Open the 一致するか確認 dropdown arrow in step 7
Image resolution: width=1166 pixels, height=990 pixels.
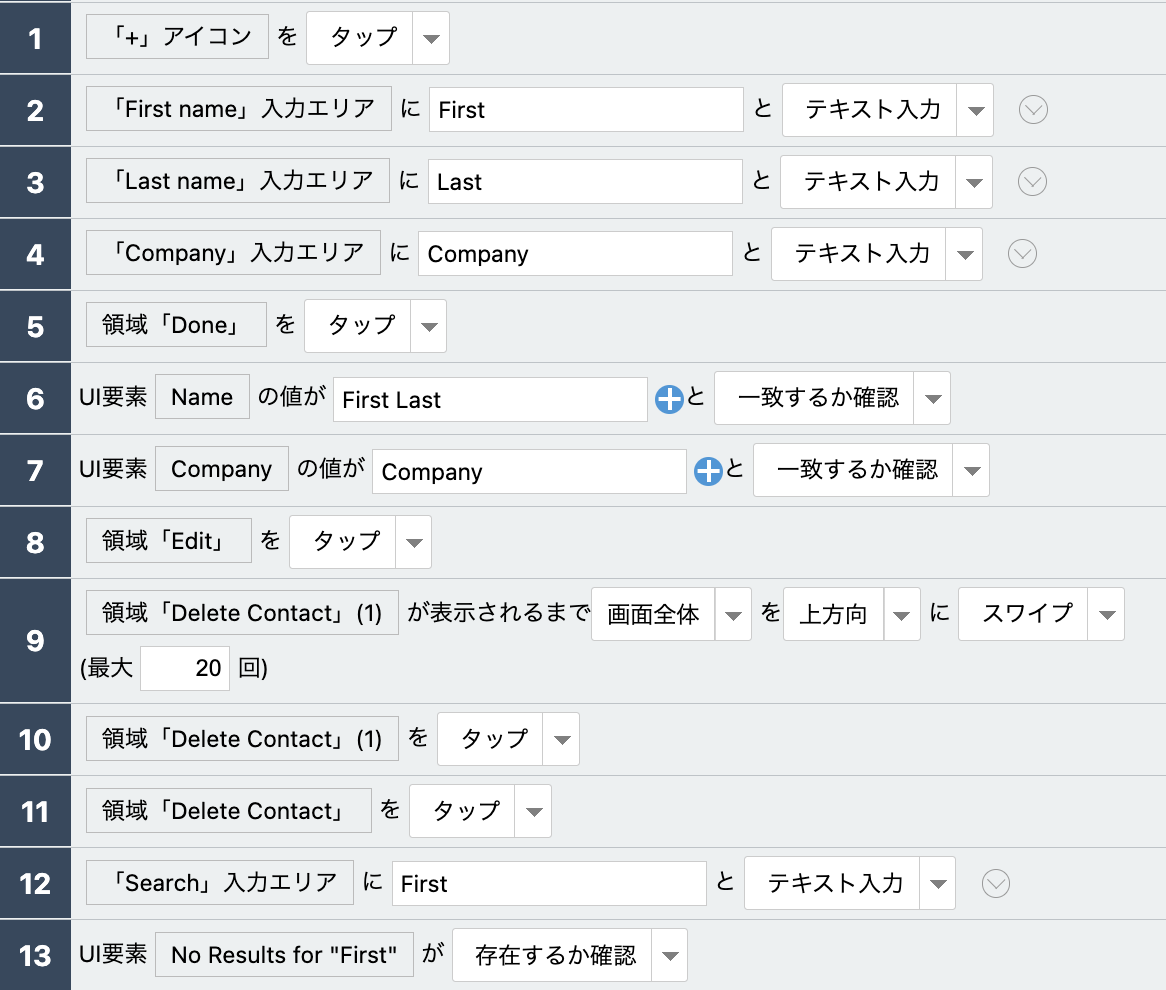[971, 470]
